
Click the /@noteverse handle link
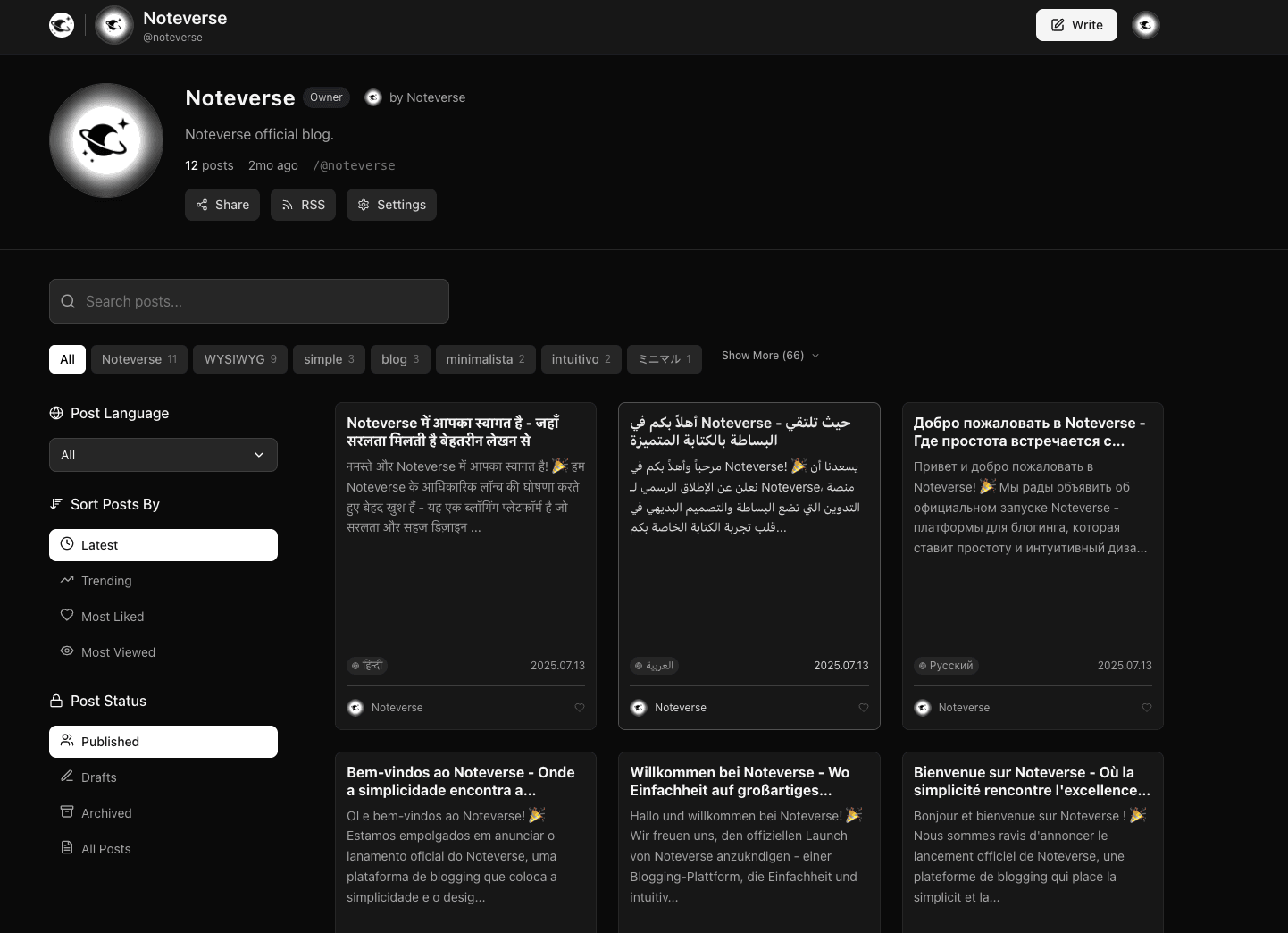click(x=354, y=165)
